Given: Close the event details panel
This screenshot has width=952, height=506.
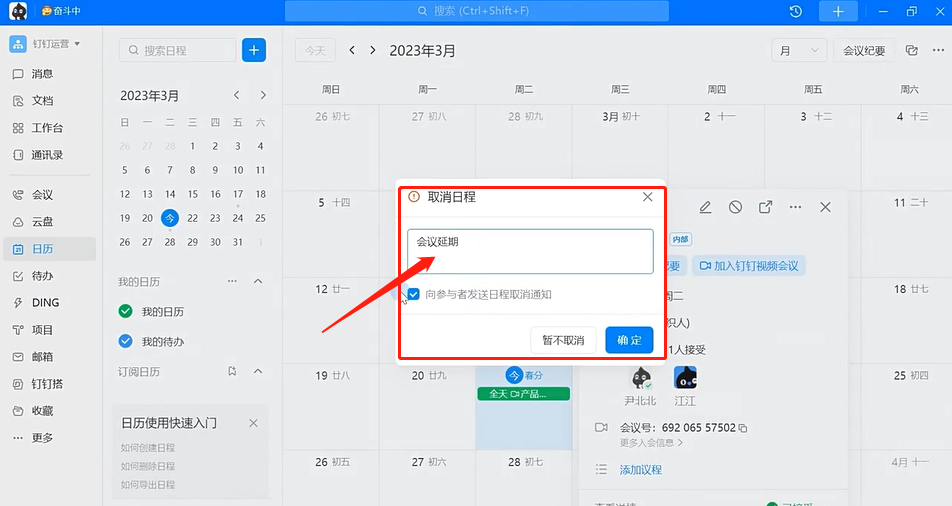Looking at the screenshot, I should tap(825, 207).
